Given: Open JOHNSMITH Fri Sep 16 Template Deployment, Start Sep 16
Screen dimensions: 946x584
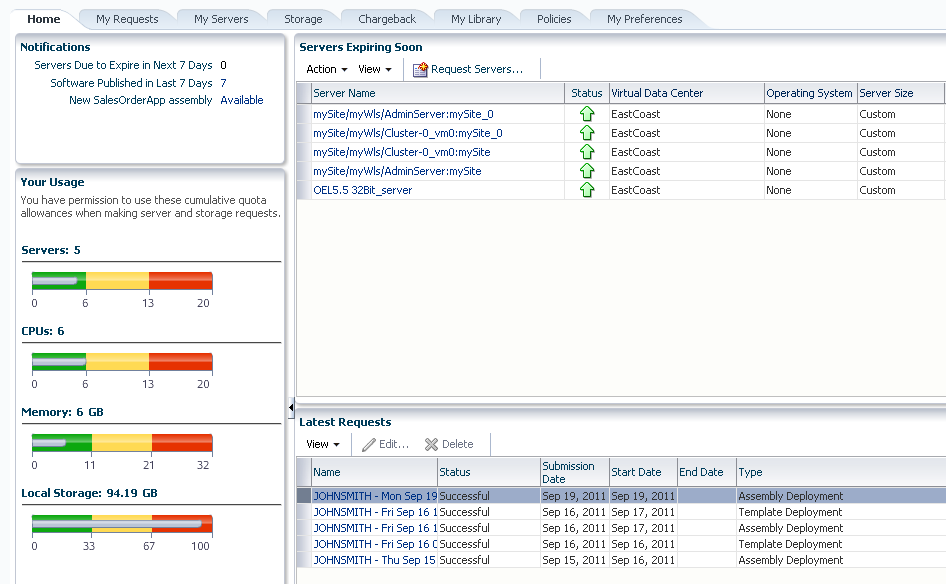Looking at the screenshot, I should point(375,544).
